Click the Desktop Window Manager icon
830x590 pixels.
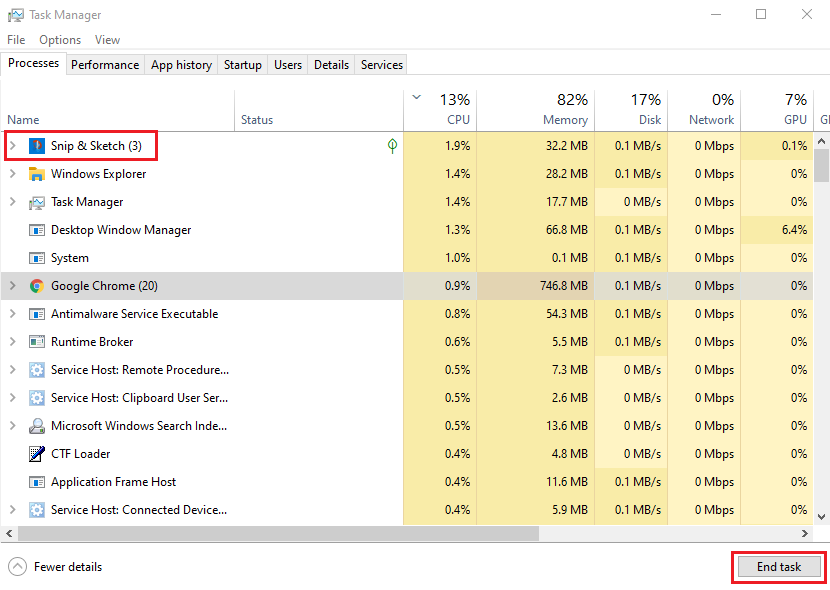pyautogui.click(x=37, y=230)
